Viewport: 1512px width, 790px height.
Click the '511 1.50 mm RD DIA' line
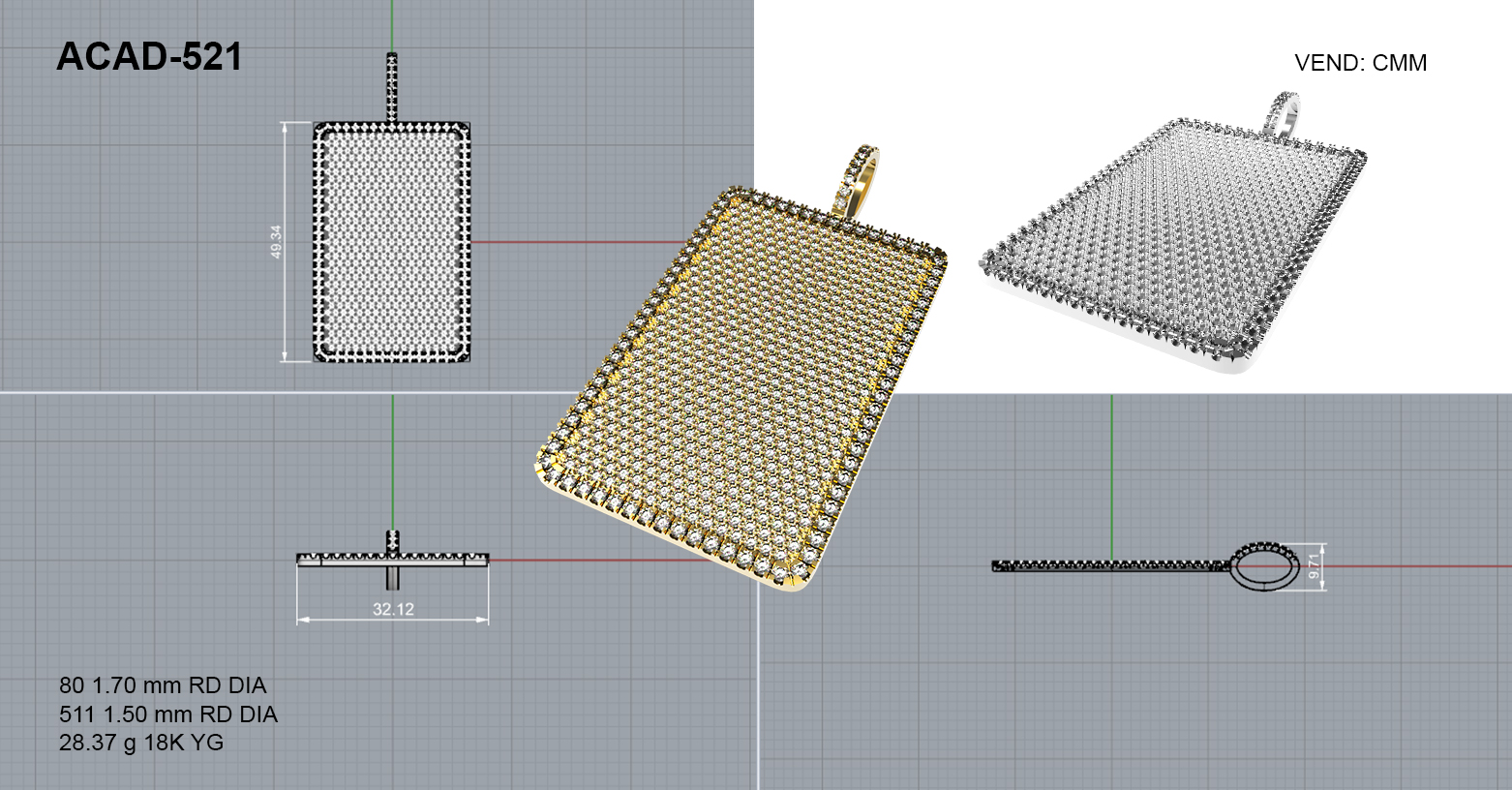[x=168, y=714]
